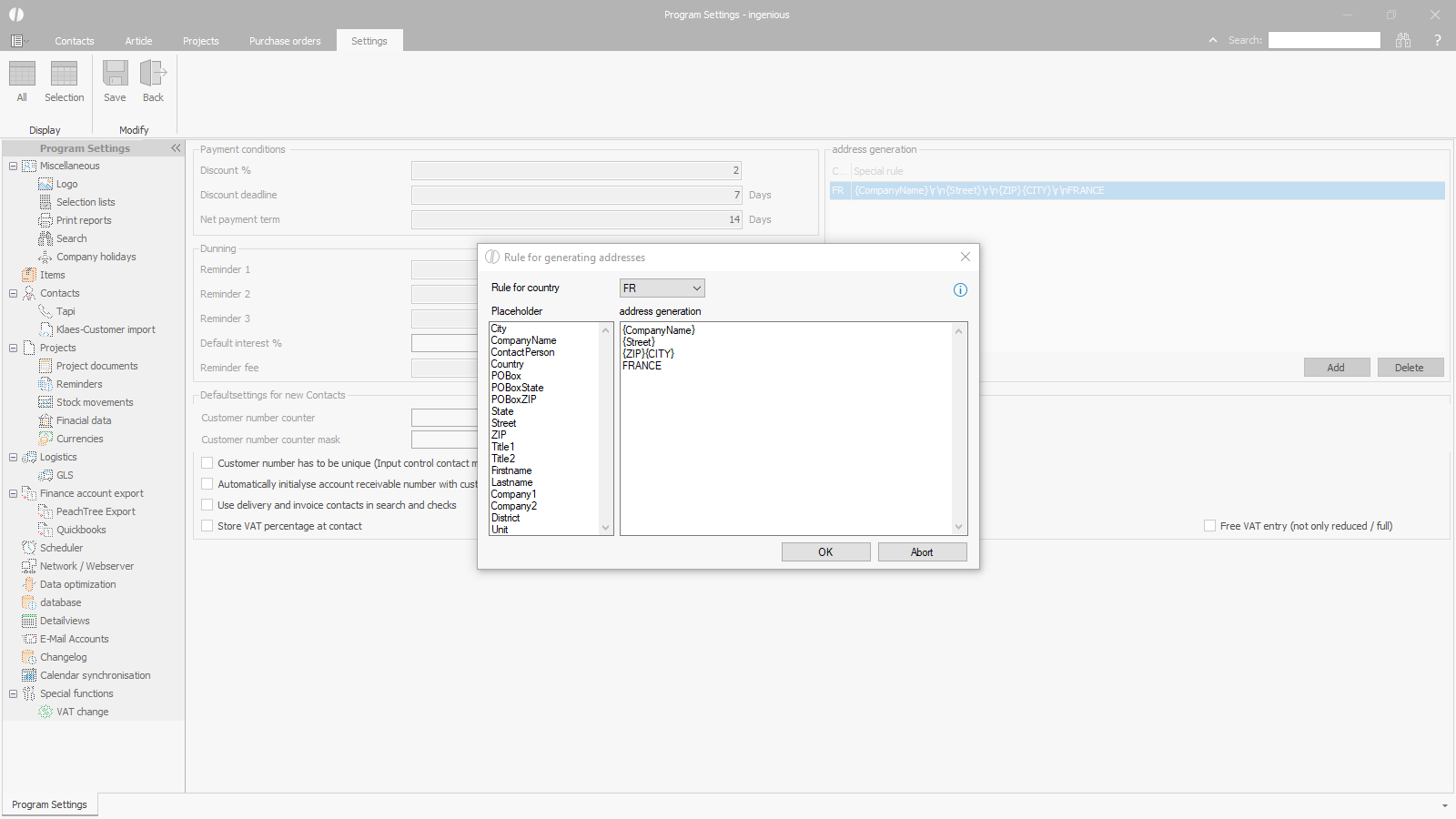Click the Abort button
The width and height of the screenshot is (1456, 819).
tap(921, 552)
